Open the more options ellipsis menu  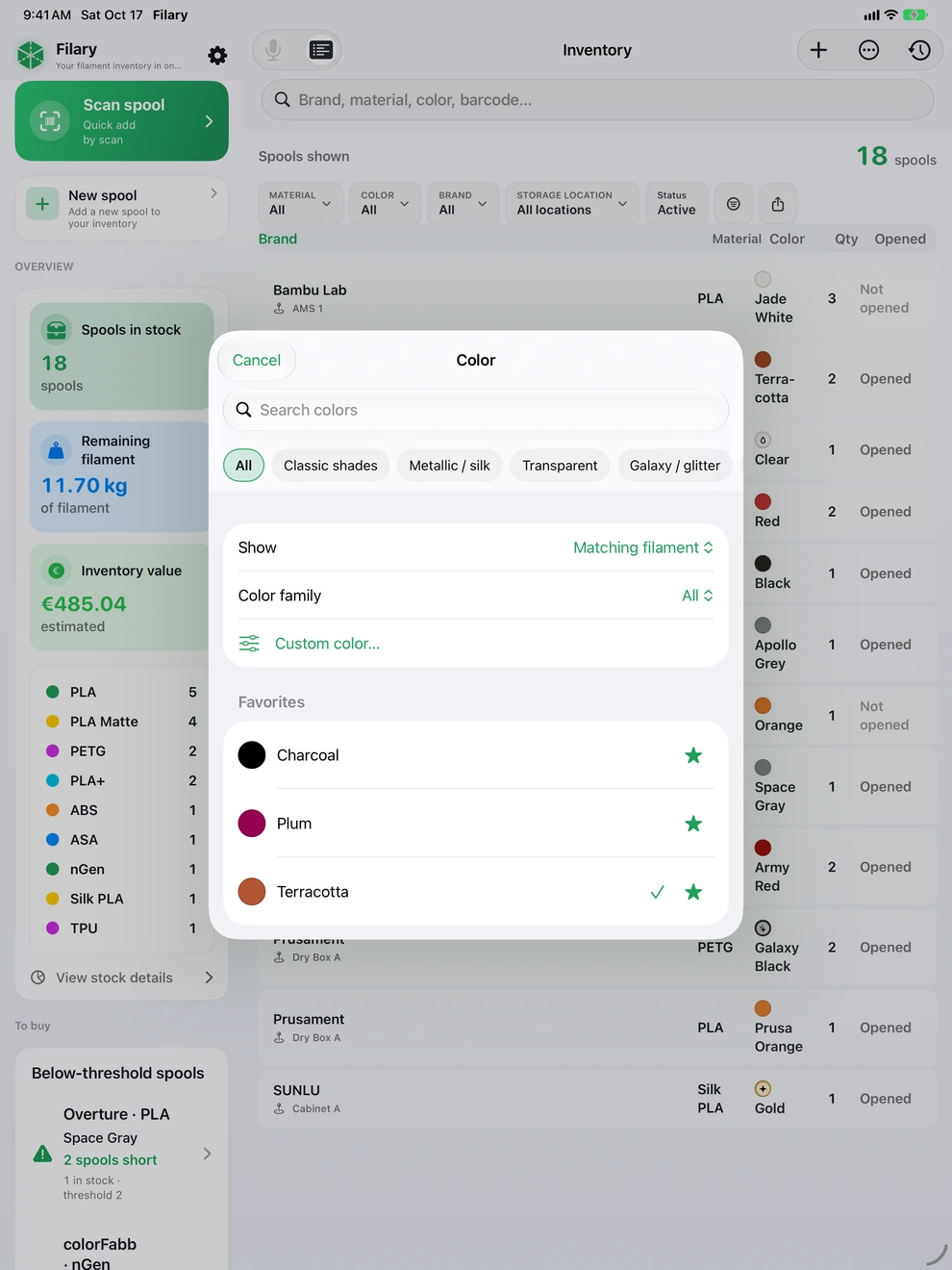pyautogui.click(x=868, y=50)
